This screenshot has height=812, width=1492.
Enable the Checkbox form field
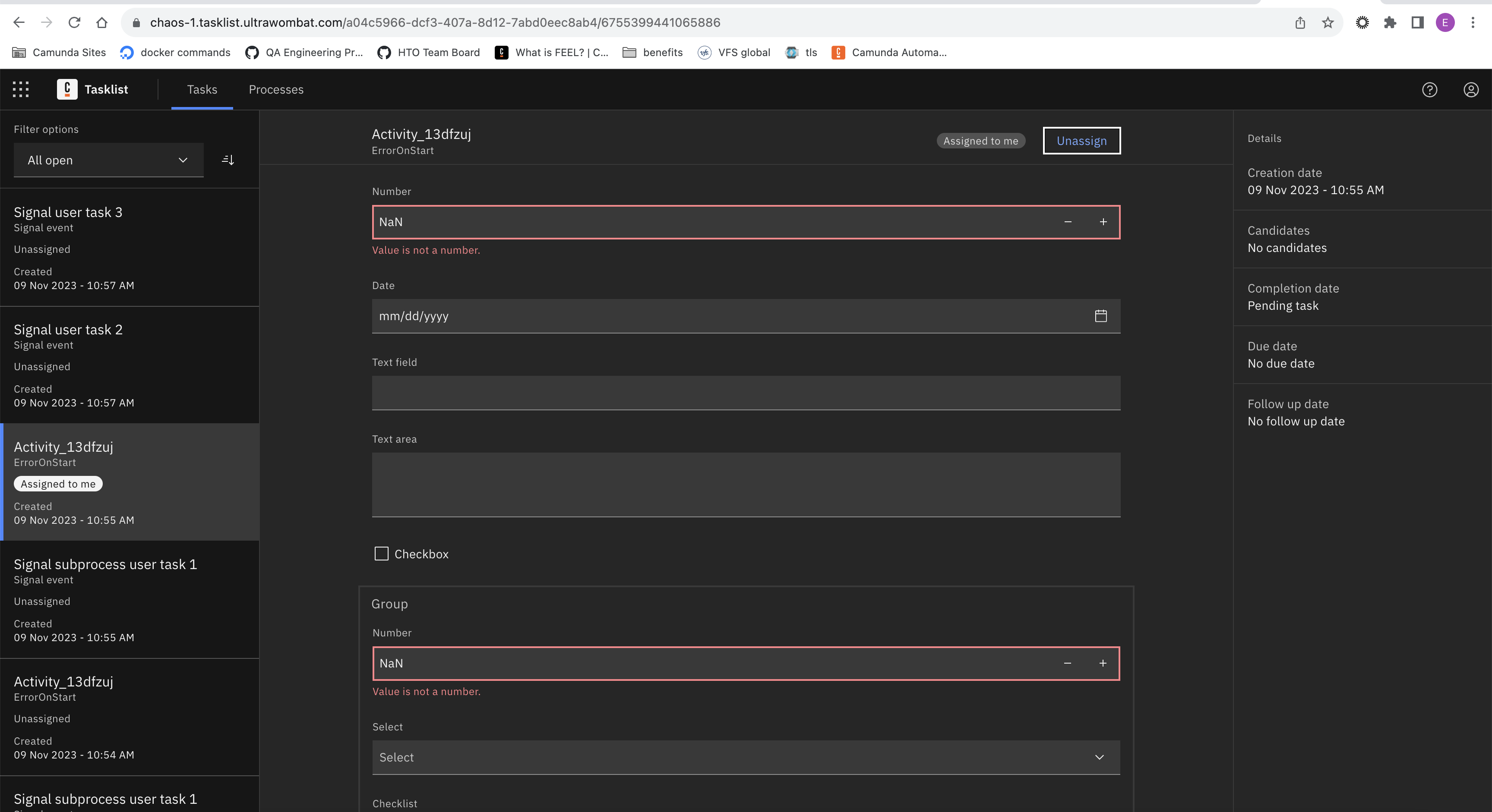(382, 554)
